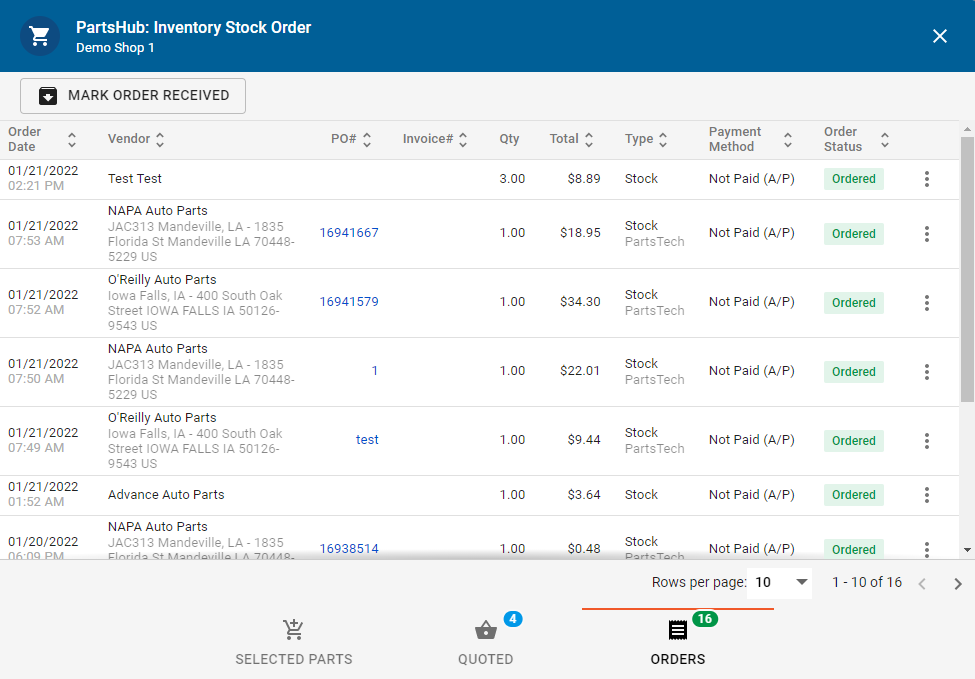Open actions menu for PO 16941667 order
This screenshot has width=975, height=679.
(x=926, y=234)
